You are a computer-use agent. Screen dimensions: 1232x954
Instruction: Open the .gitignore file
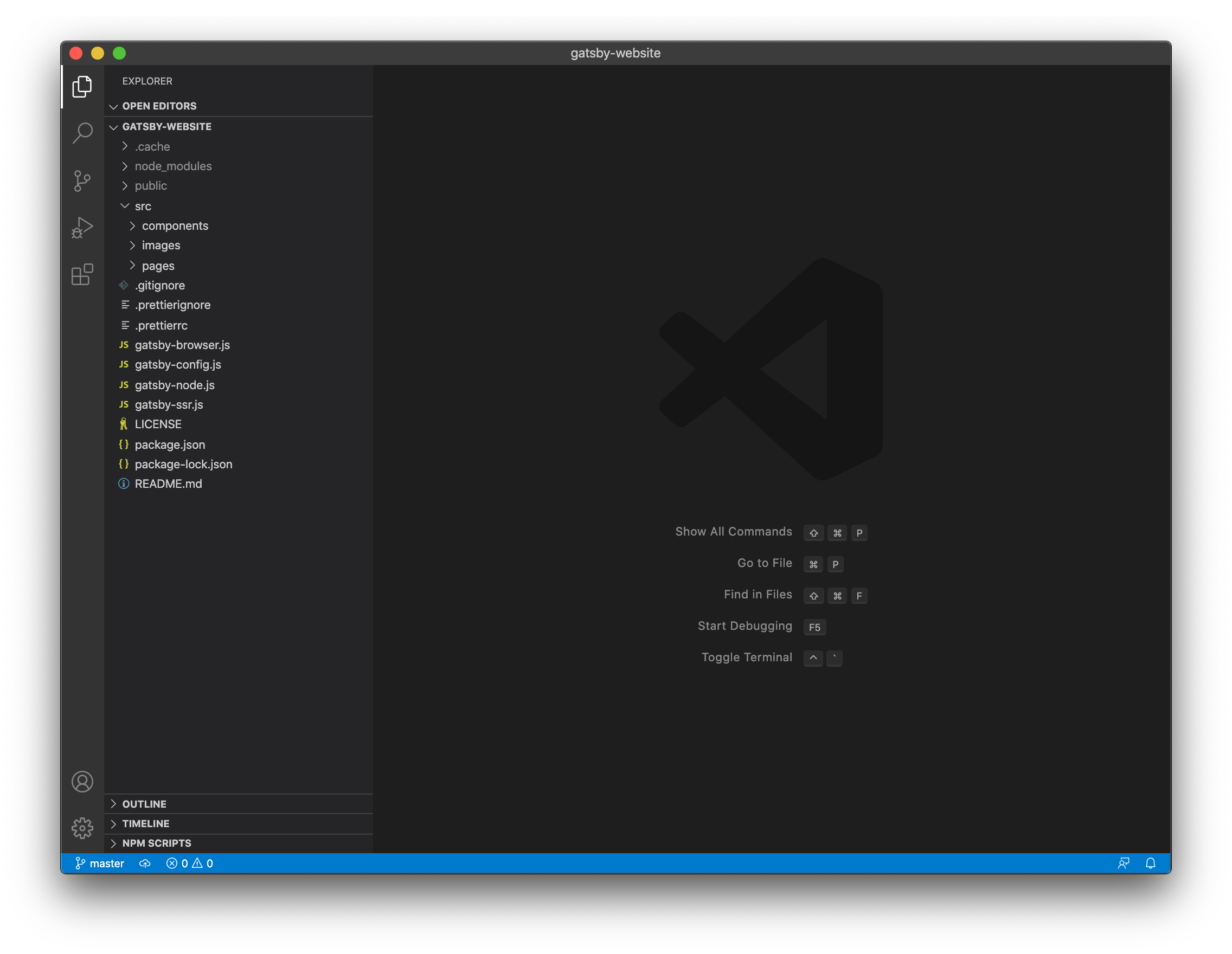click(x=239, y=286)
